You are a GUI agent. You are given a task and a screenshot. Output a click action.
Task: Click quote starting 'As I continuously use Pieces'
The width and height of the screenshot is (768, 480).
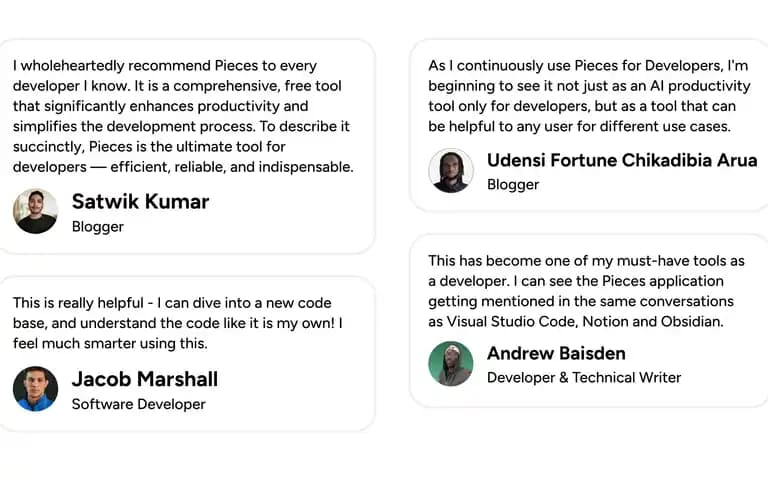tap(589, 96)
